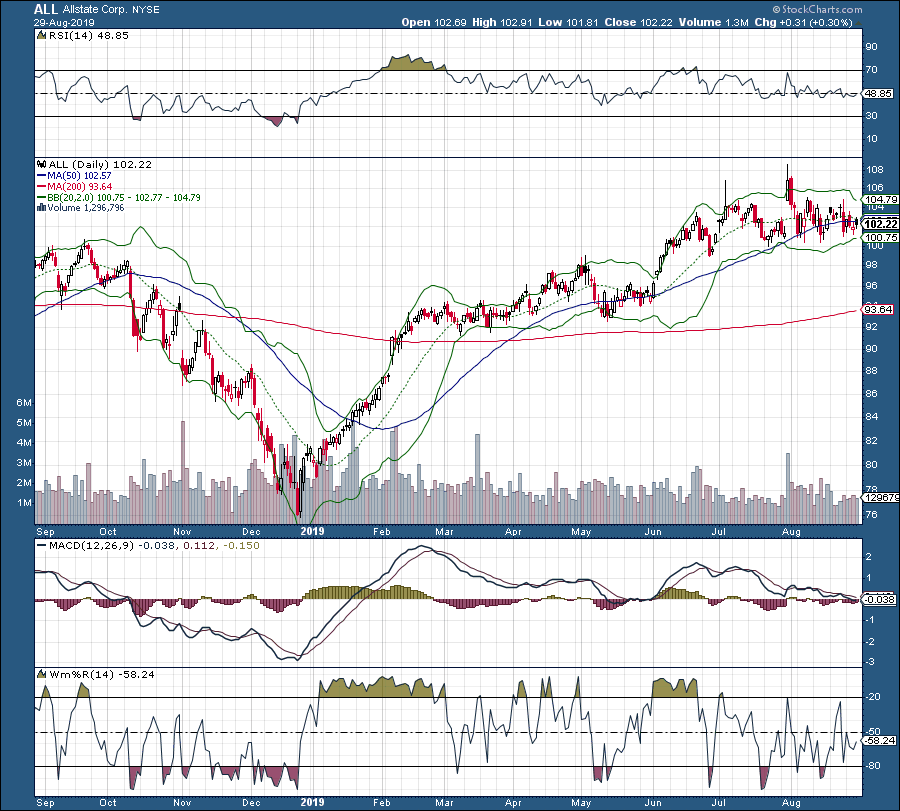
Task: Click the 6M volume scale label
Action: [x=24, y=403]
